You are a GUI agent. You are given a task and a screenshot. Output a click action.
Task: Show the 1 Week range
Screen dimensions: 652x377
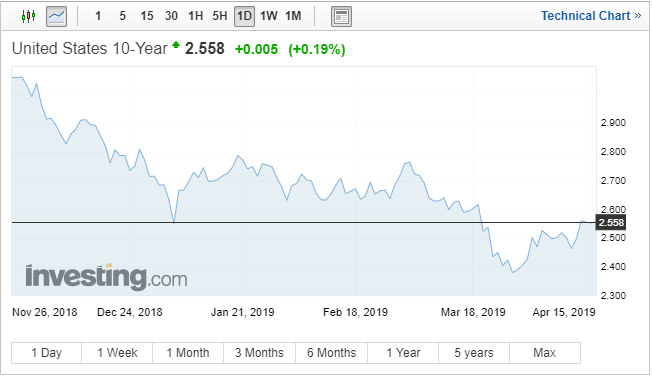coord(117,353)
